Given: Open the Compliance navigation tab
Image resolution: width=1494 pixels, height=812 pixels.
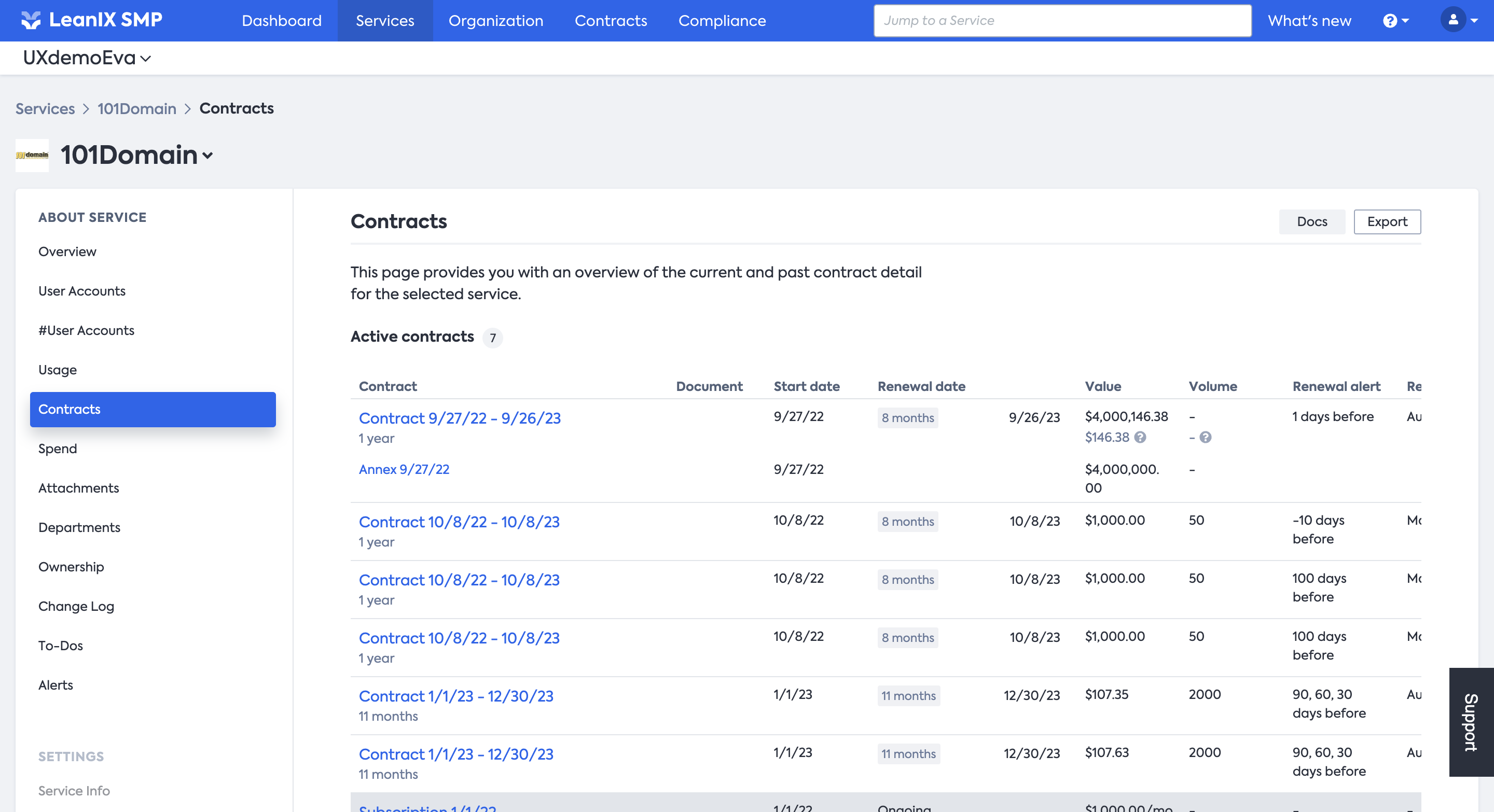Looking at the screenshot, I should pyautogui.click(x=722, y=21).
